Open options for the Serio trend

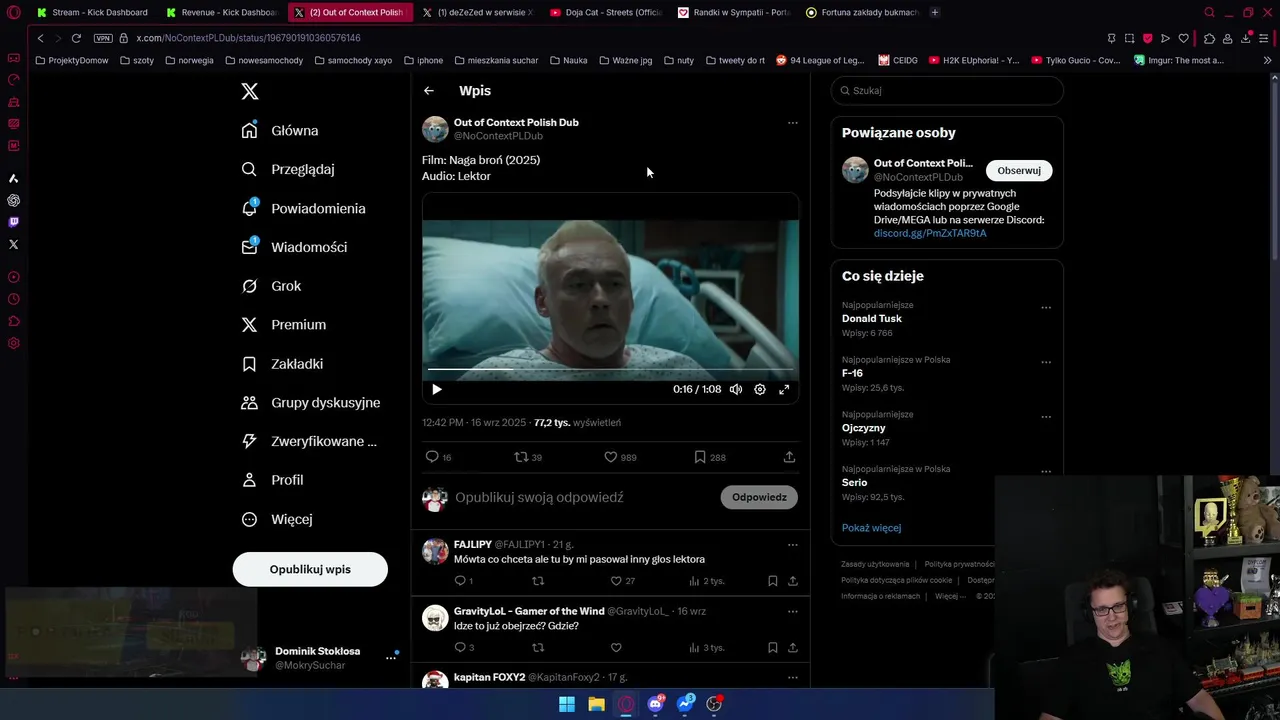point(1046,472)
